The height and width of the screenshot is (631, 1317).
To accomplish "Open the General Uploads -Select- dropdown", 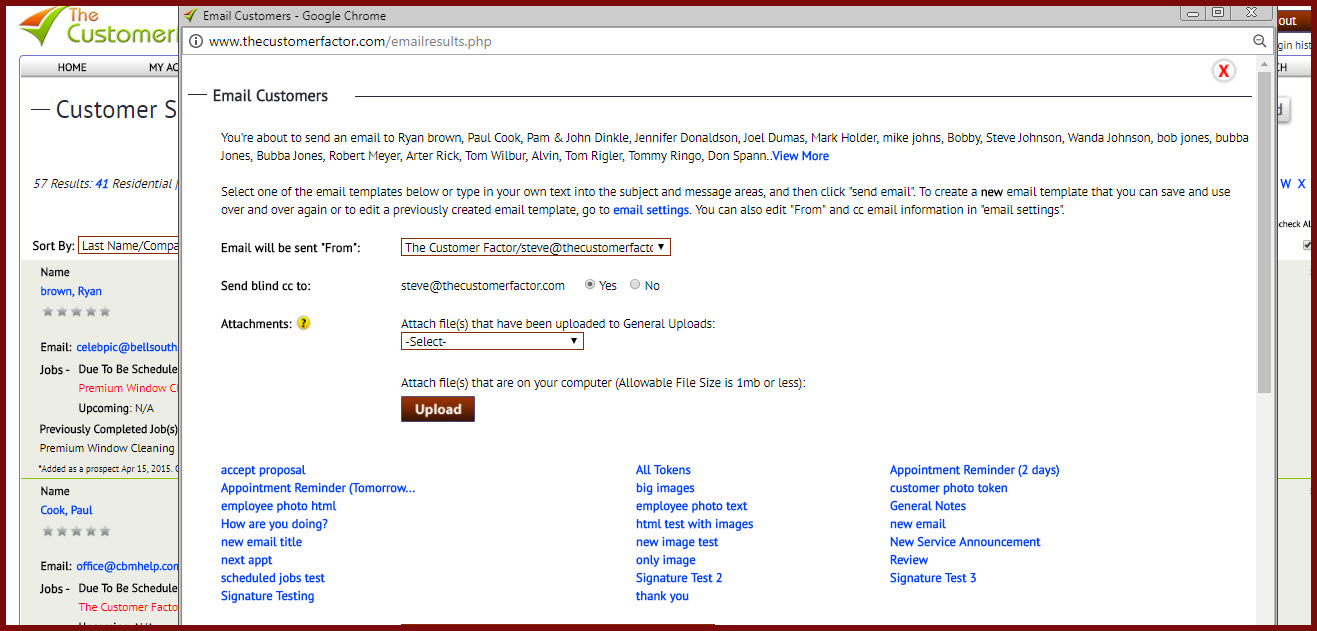I will [x=492, y=341].
